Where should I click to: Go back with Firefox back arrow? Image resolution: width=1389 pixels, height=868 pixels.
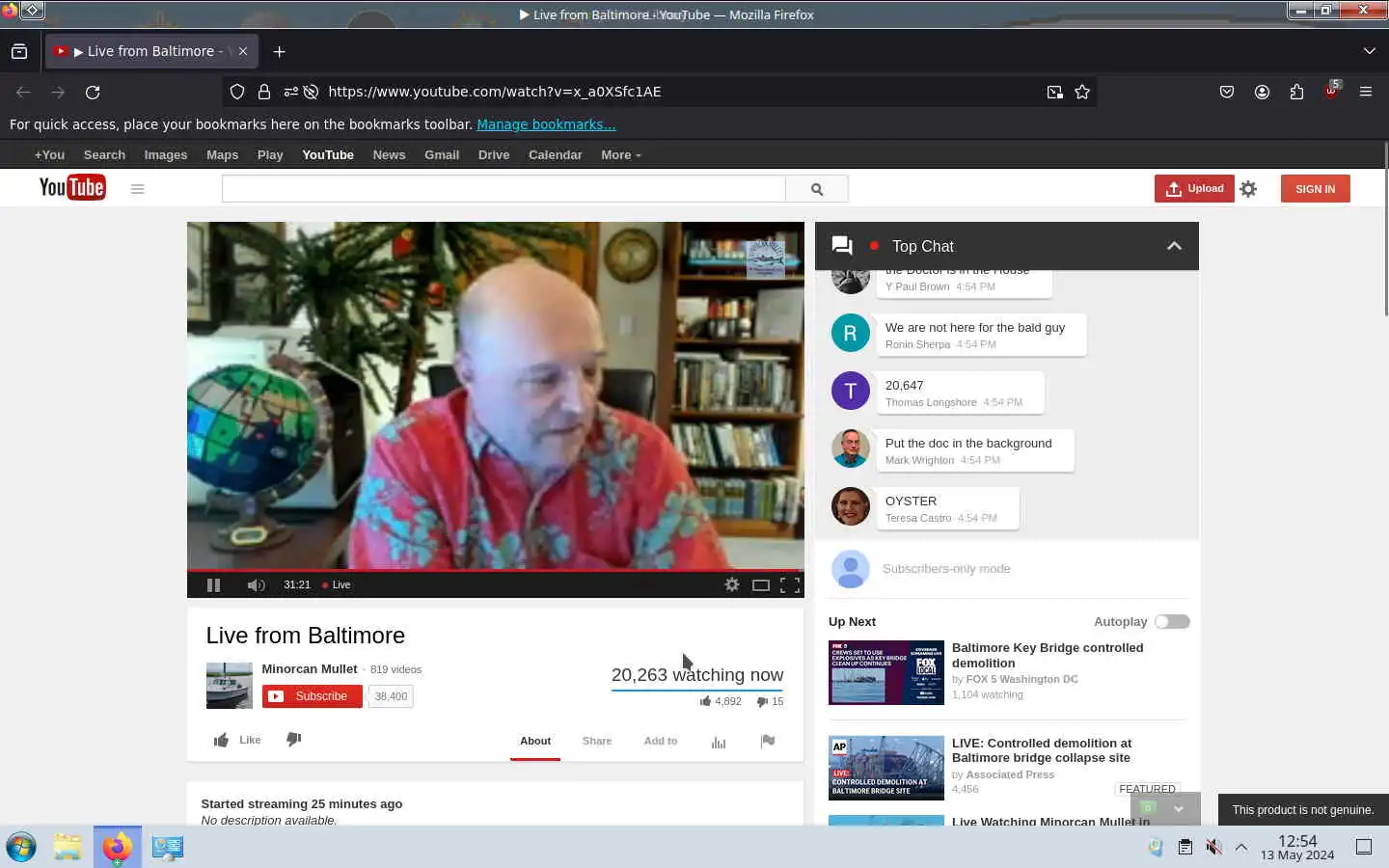pos(23,92)
